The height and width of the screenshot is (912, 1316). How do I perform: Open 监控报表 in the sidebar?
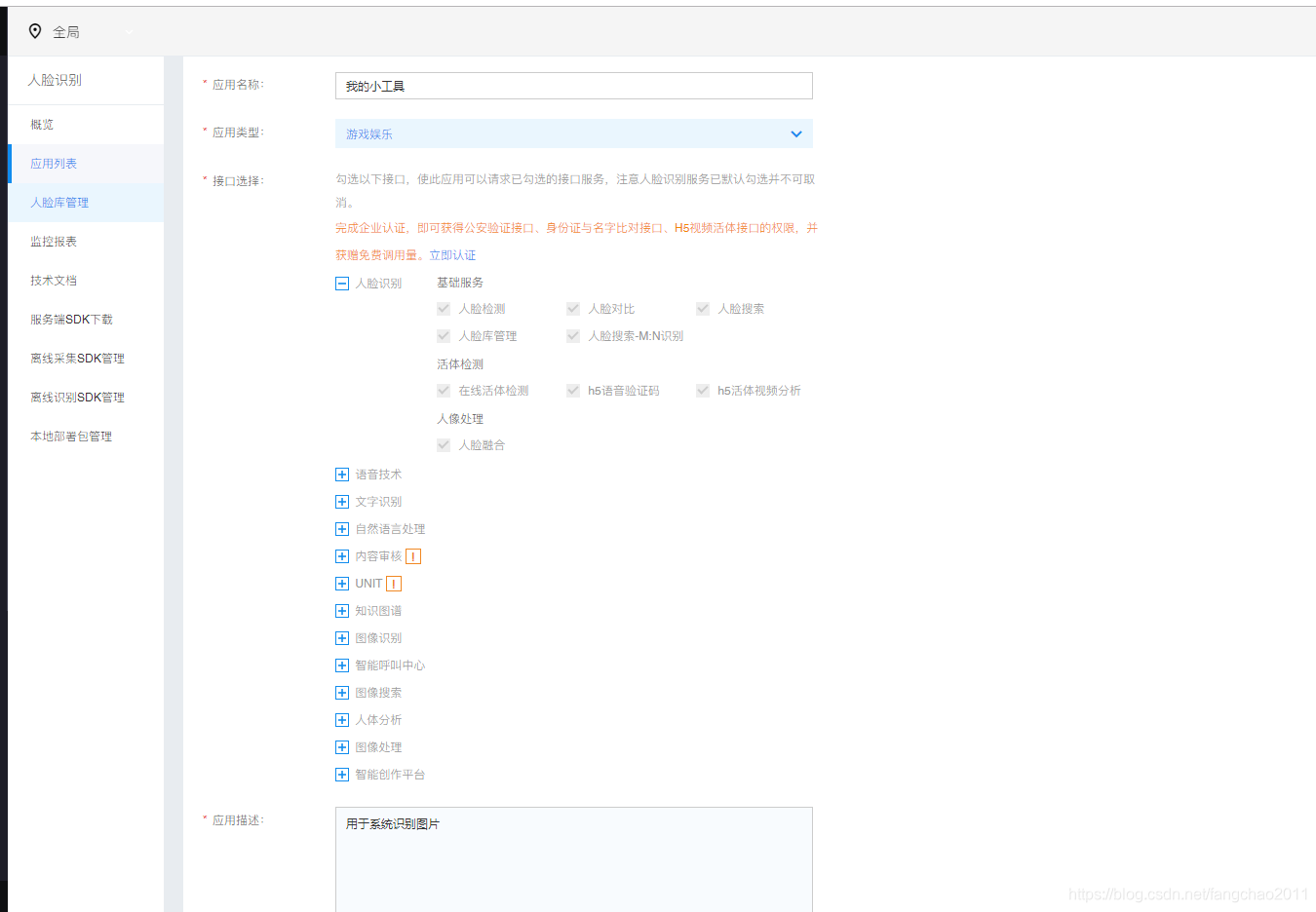[x=55, y=241]
